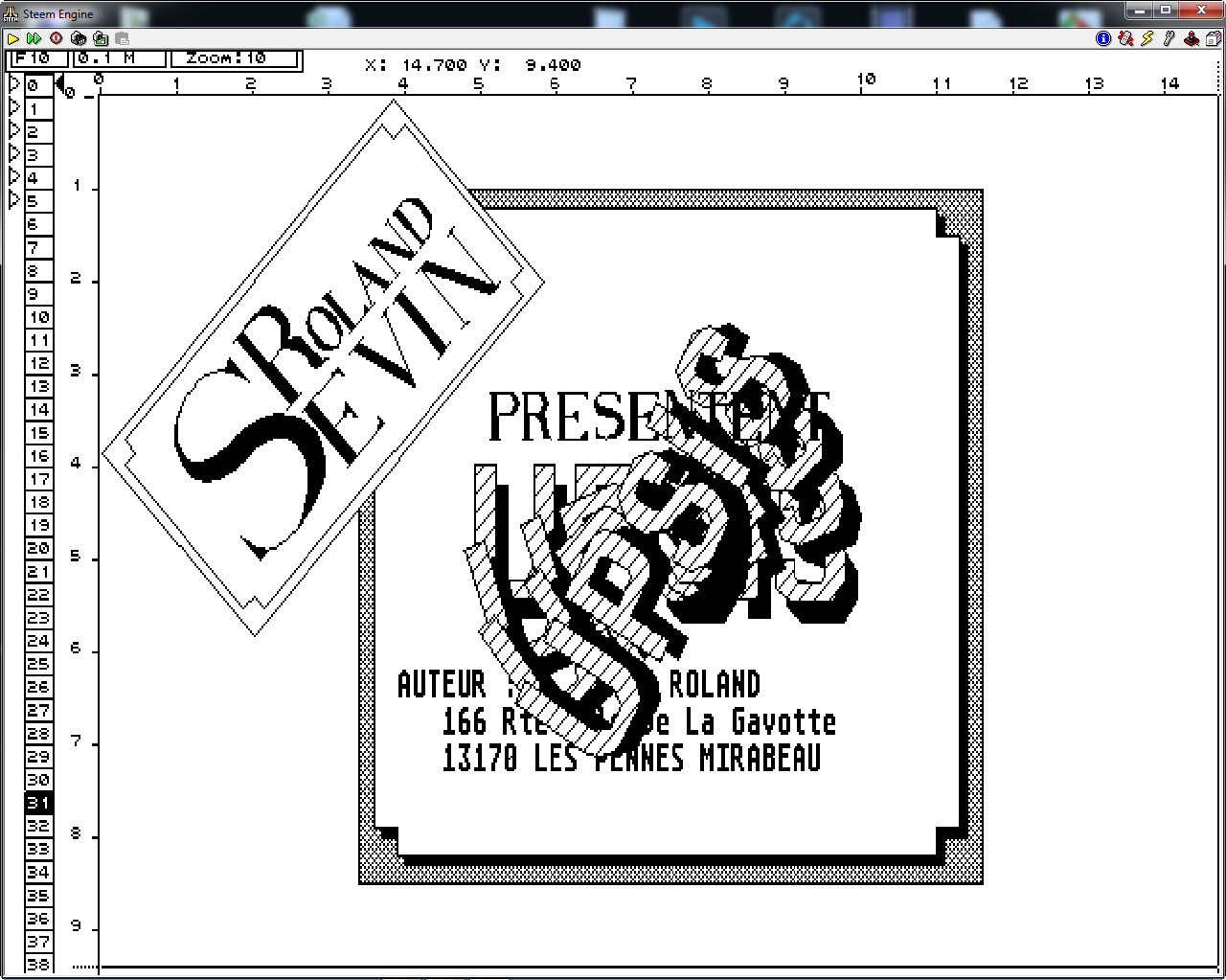Viewport: 1226px width, 980px height.
Task: Open the blue general info icon
Action: tap(1103, 38)
